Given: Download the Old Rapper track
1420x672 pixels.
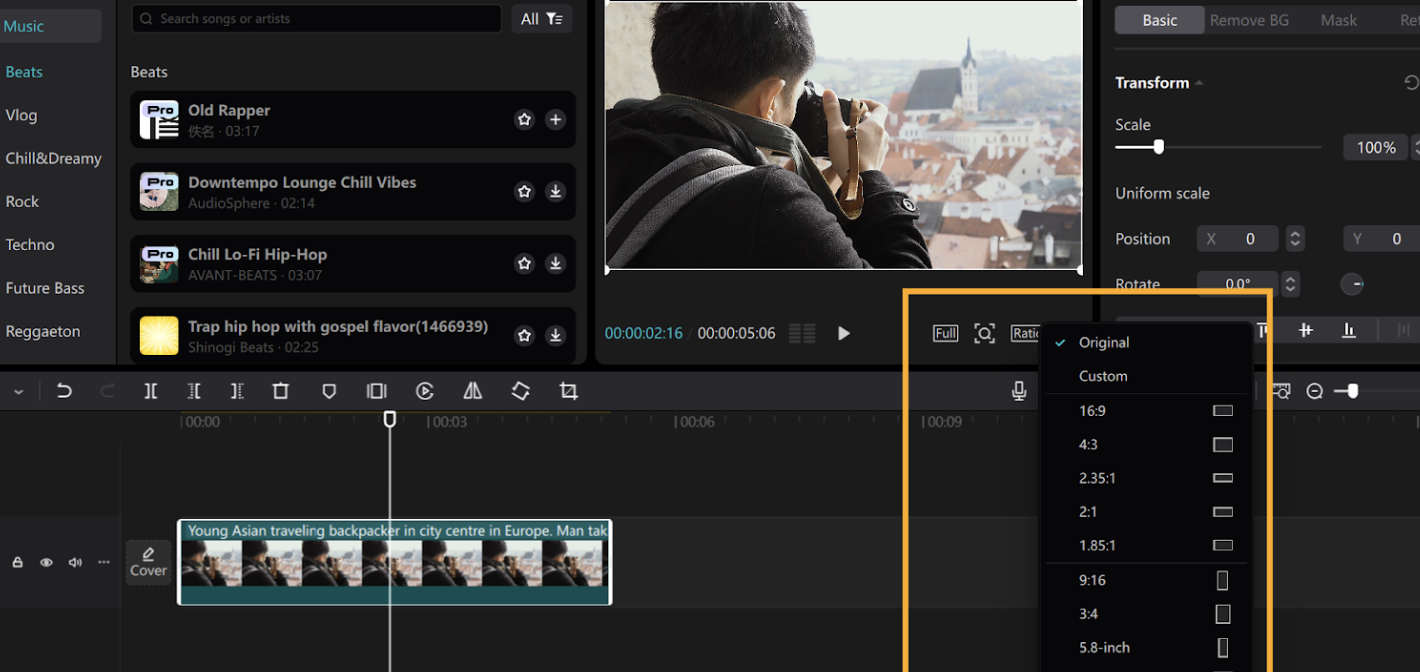Looking at the screenshot, I should pyautogui.click(x=555, y=119).
